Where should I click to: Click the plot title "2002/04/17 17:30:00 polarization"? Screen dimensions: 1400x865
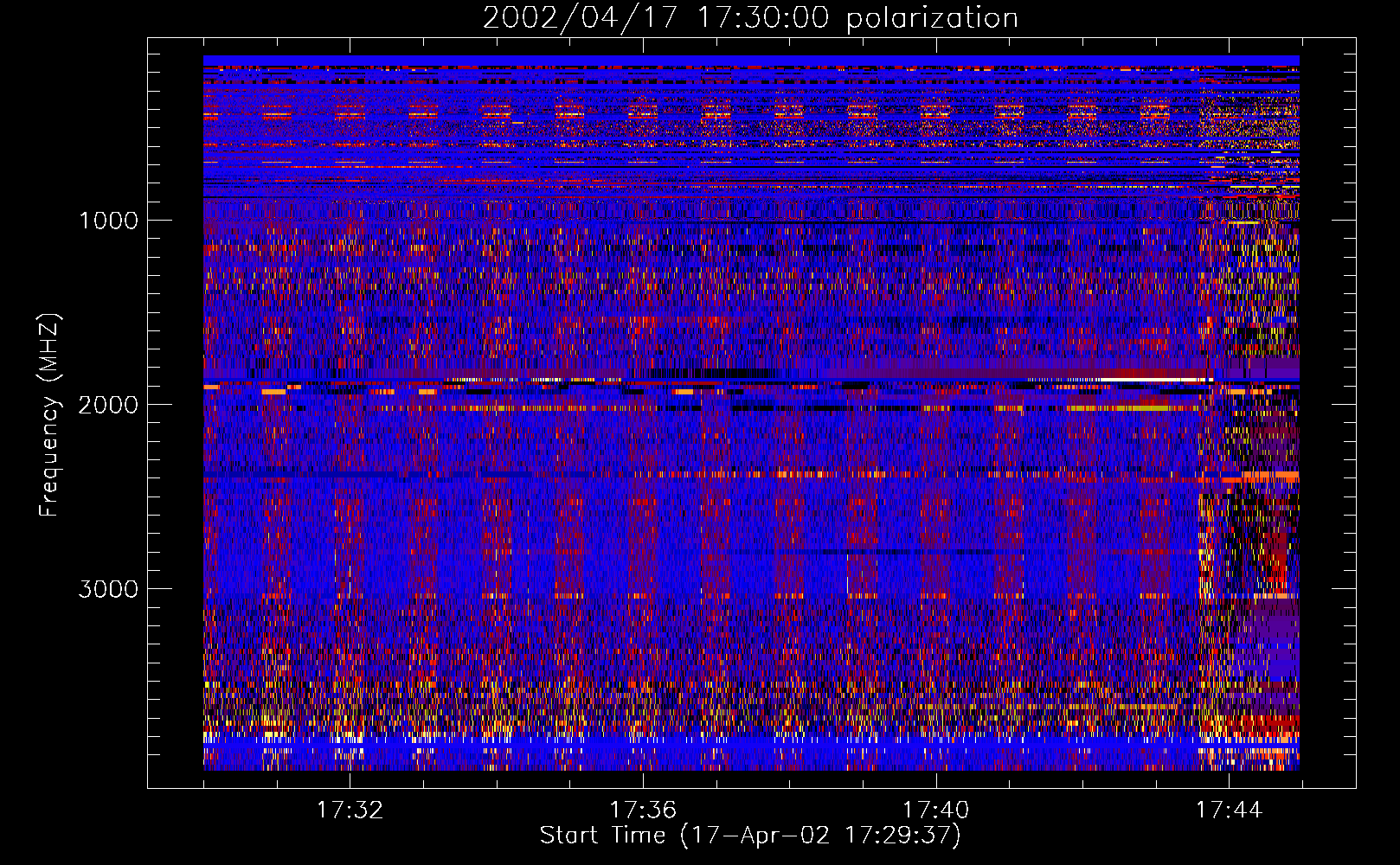pyautogui.click(x=750, y=18)
